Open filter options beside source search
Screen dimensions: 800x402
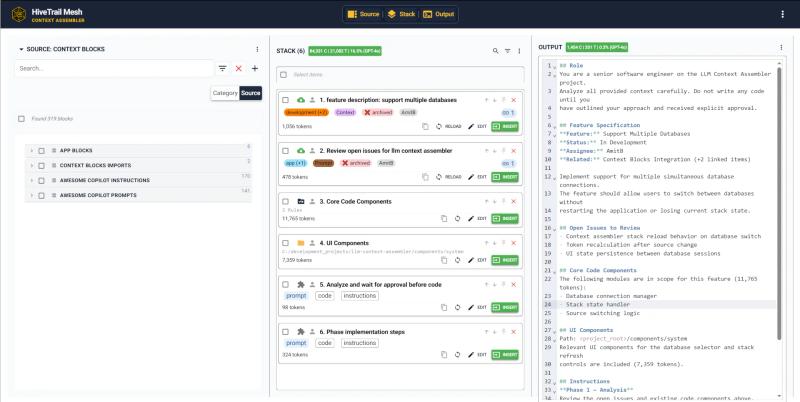pyautogui.click(x=222, y=68)
